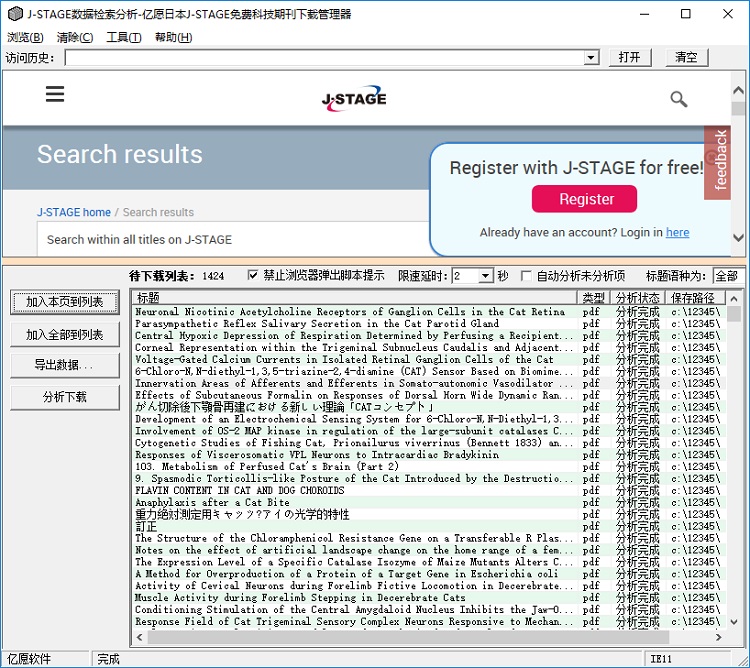
Task: Open the 标题语种为 language selector
Action: (x=728, y=276)
